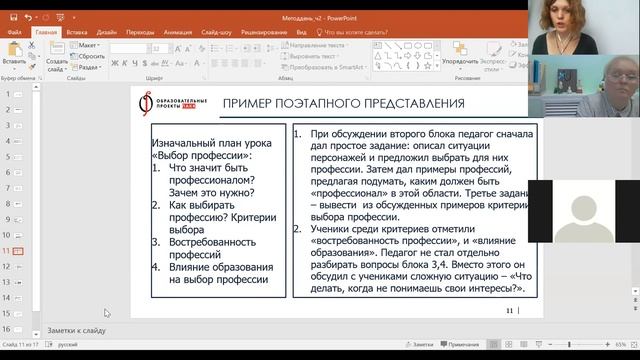Toggle underline Ч formatting
640x360 pixels.
(135, 63)
